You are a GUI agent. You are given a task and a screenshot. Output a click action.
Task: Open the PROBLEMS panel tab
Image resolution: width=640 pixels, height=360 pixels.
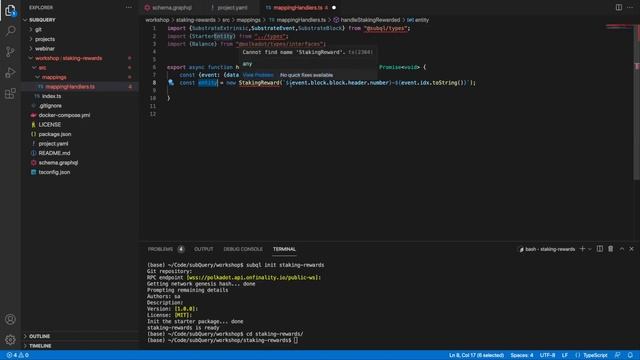(160, 249)
